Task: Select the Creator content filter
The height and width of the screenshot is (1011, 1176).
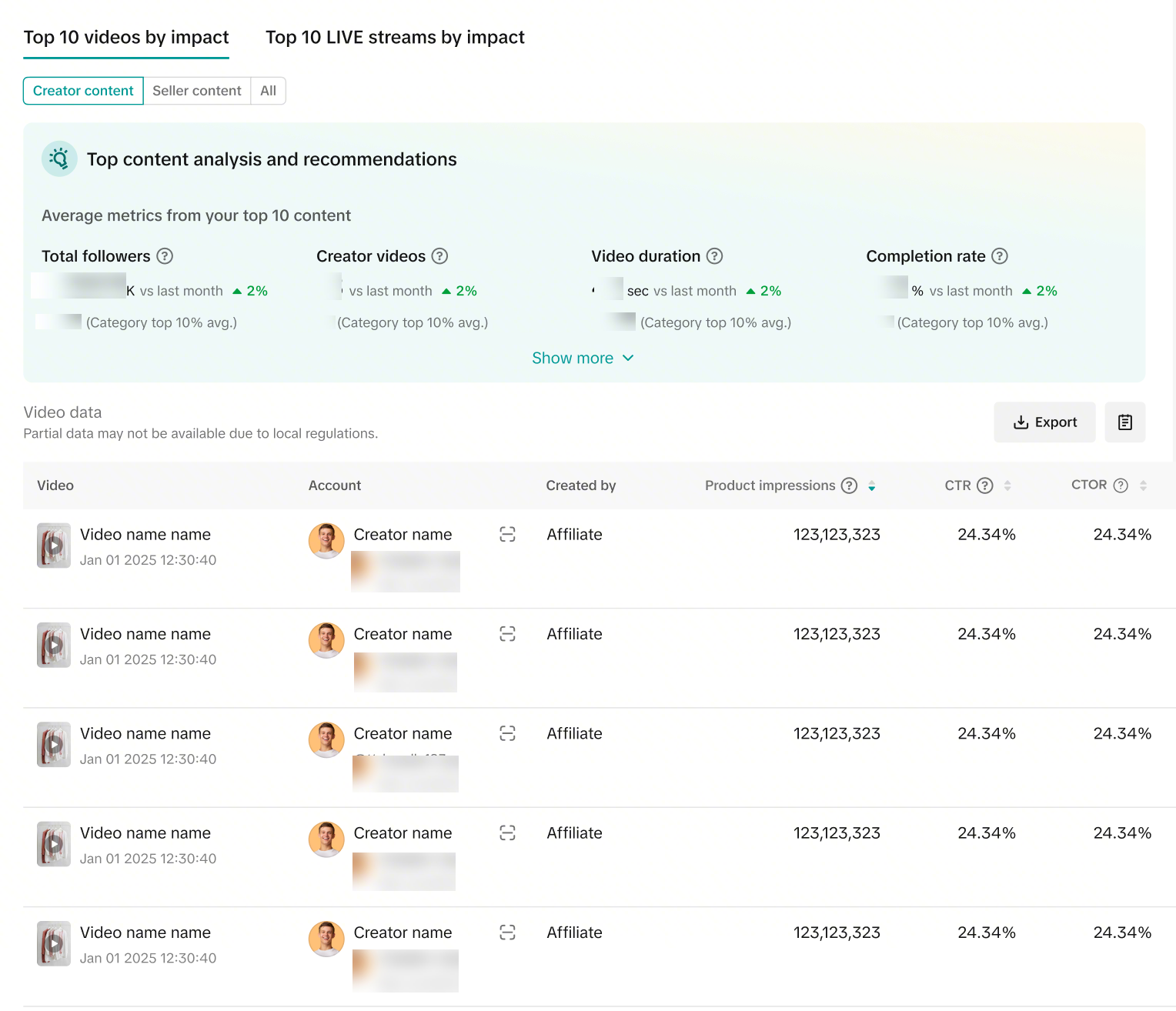Action: [x=83, y=91]
